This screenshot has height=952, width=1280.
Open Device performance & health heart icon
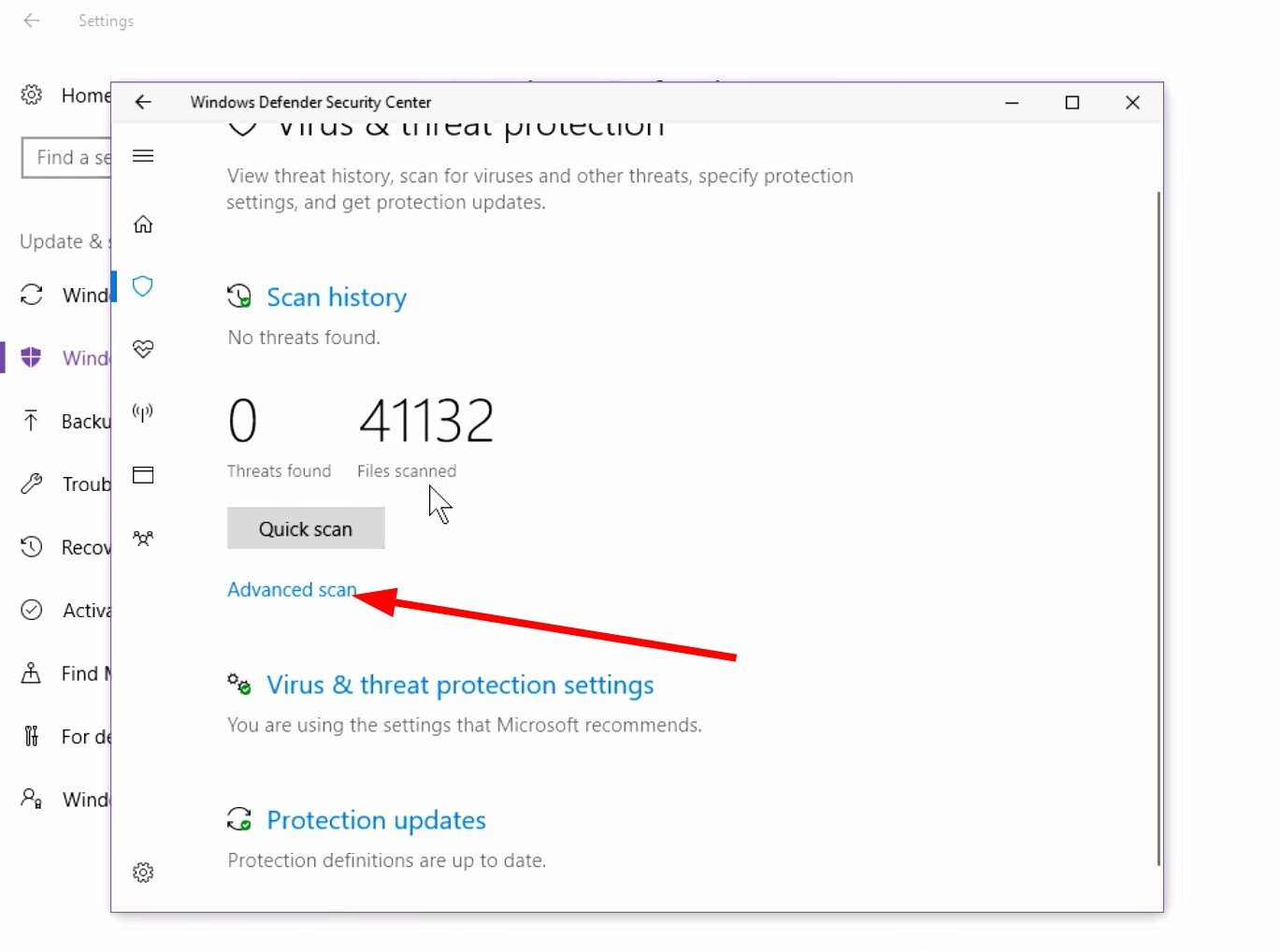pos(143,350)
